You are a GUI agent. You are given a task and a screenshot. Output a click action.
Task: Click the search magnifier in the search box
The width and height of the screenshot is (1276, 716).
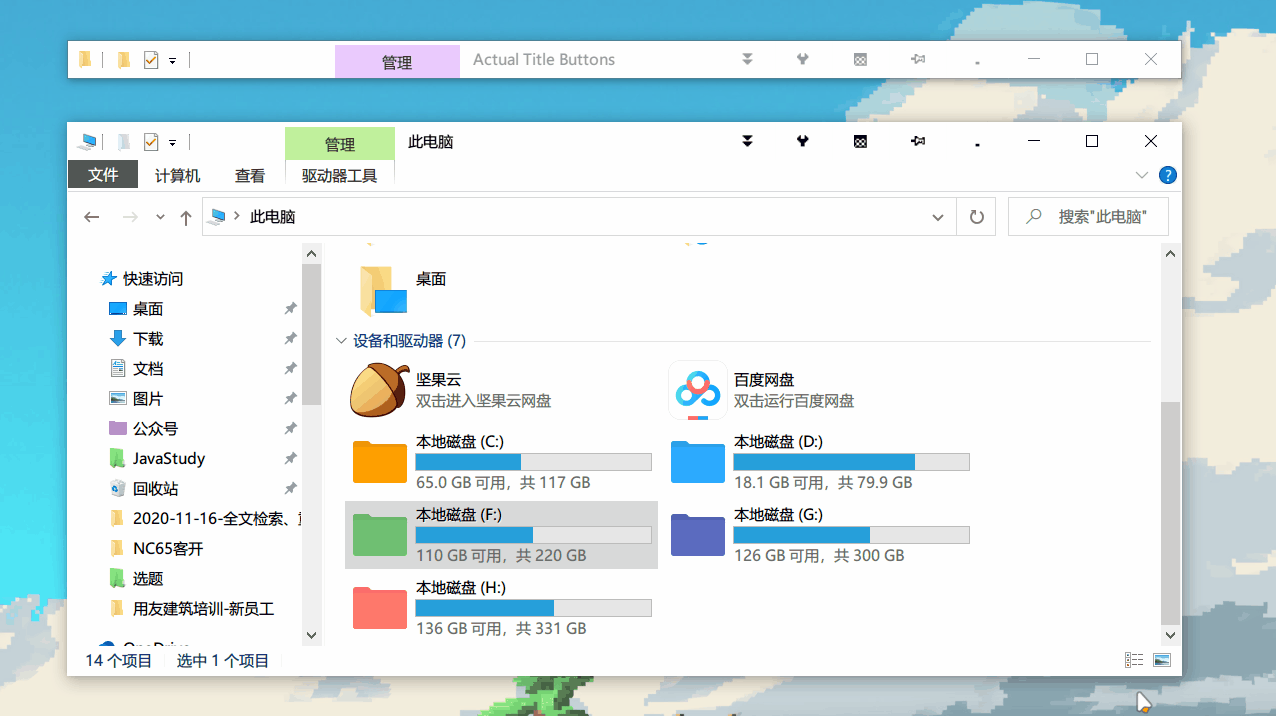[1032, 216]
